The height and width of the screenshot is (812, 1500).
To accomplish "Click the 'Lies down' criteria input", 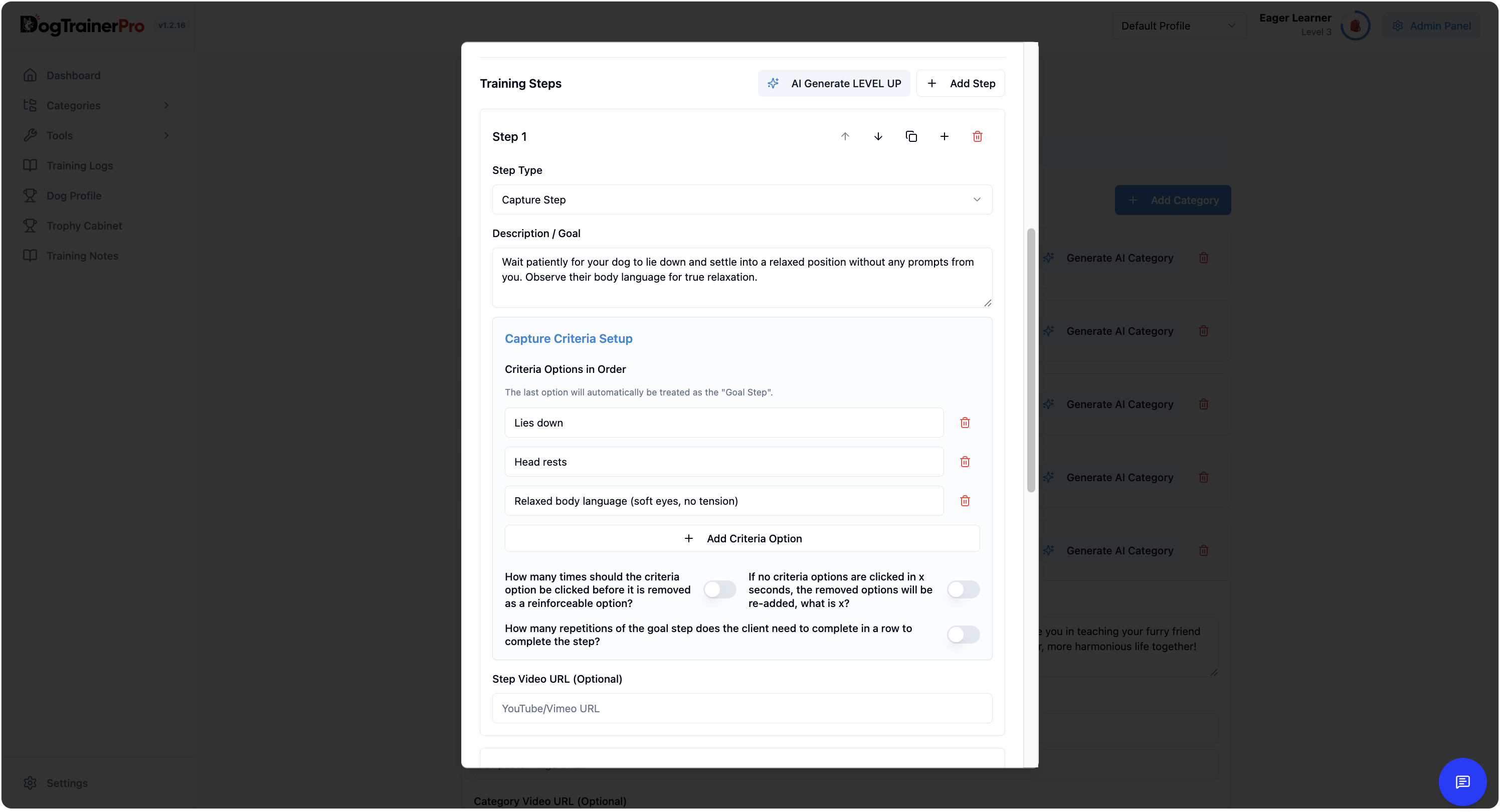I will (724, 423).
